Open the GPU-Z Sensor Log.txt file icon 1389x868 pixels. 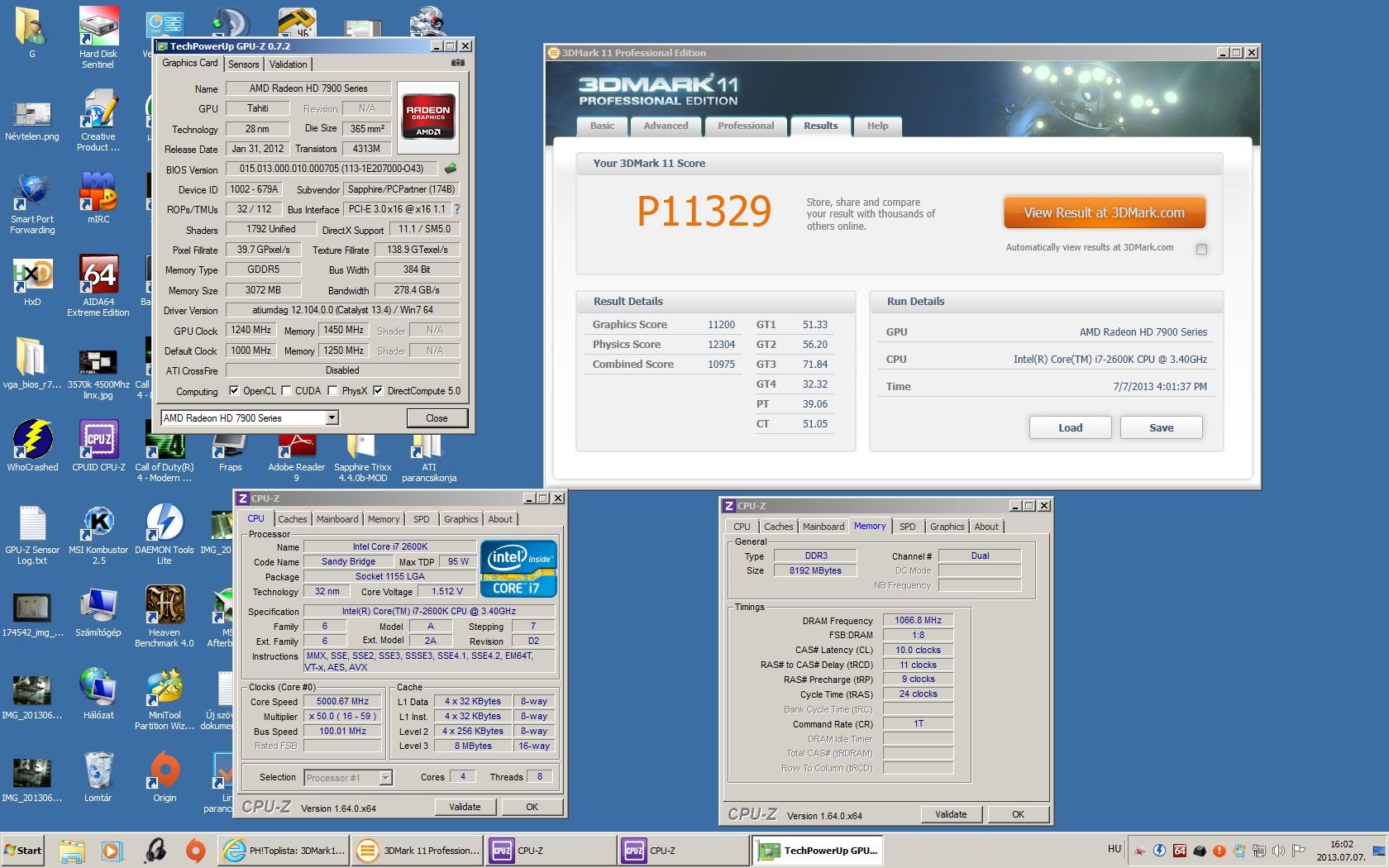tap(32, 534)
